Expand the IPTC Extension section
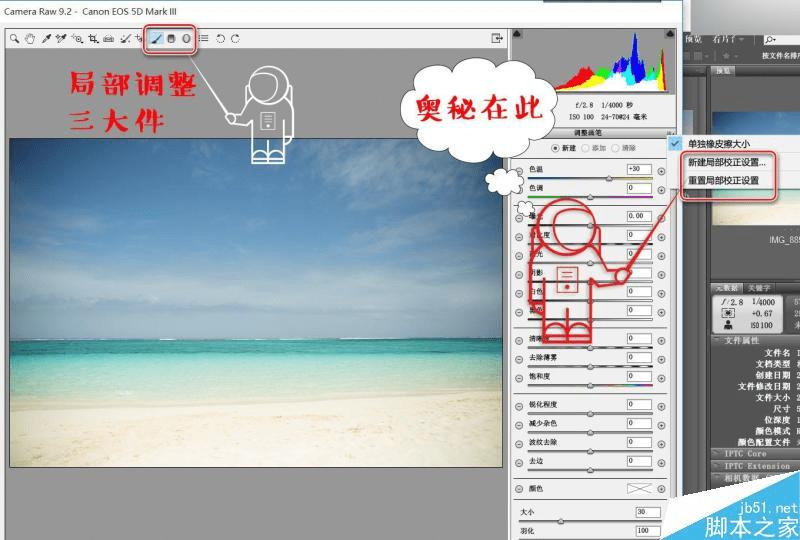The height and width of the screenshot is (540, 800). pyautogui.click(x=755, y=465)
